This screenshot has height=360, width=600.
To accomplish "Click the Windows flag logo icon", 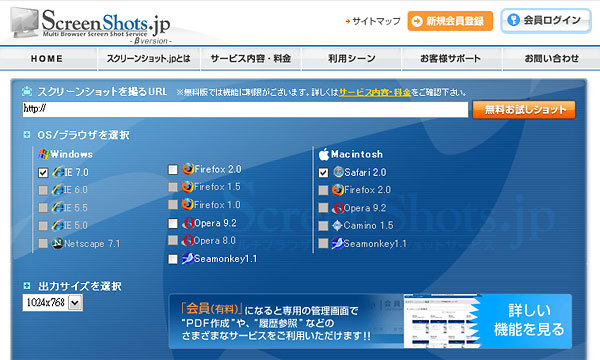I will point(44,154).
